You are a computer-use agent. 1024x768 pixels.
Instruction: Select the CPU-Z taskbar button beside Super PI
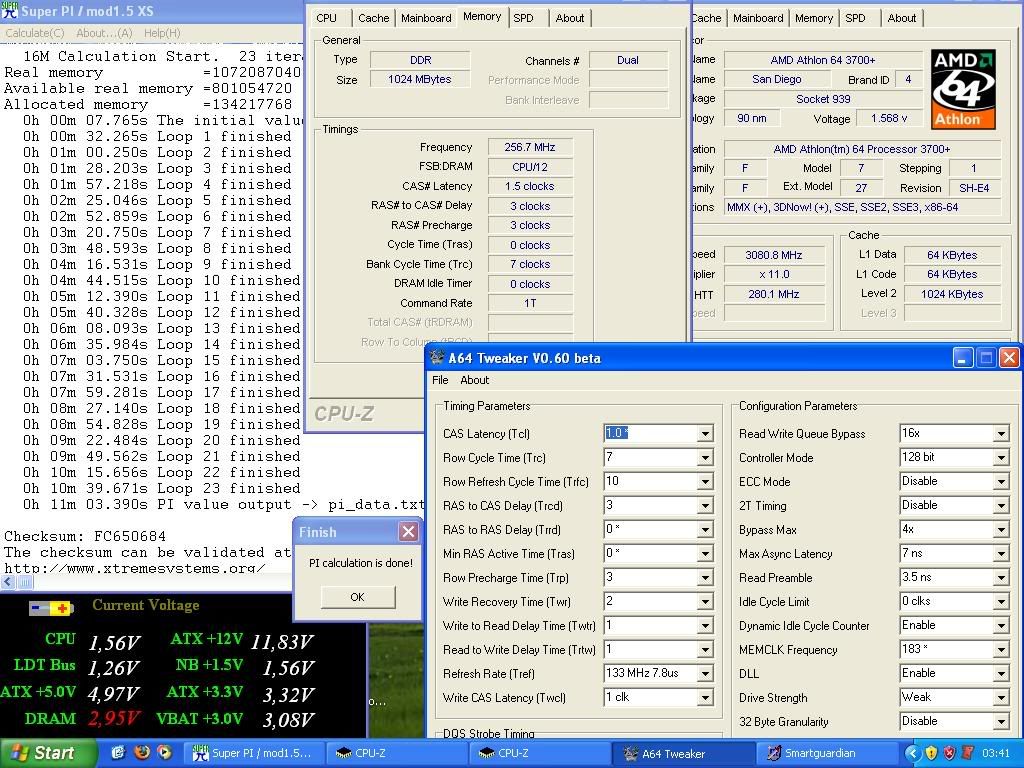(397, 753)
